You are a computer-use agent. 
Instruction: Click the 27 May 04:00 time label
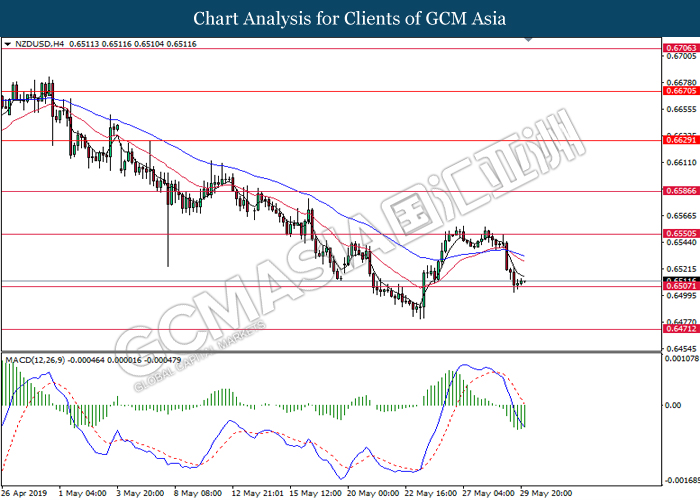(488, 493)
